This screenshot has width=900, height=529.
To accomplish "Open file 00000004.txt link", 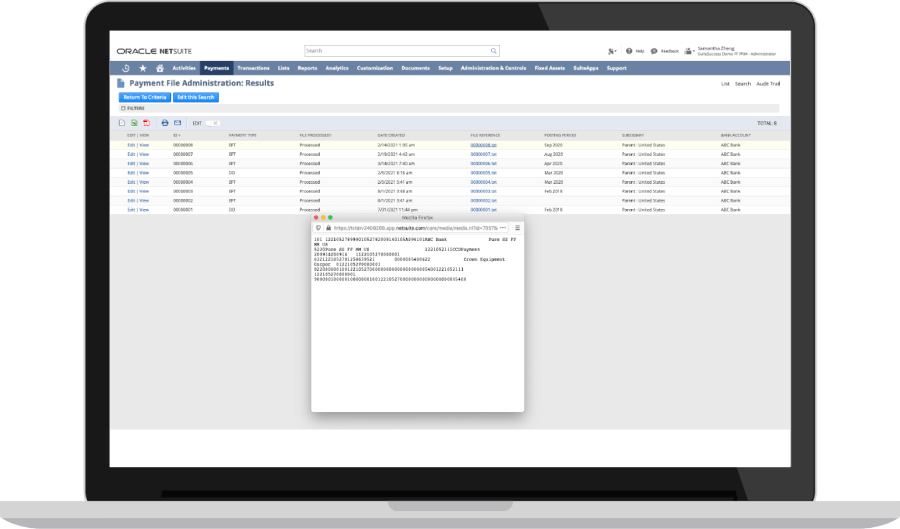I will tap(483, 182).
